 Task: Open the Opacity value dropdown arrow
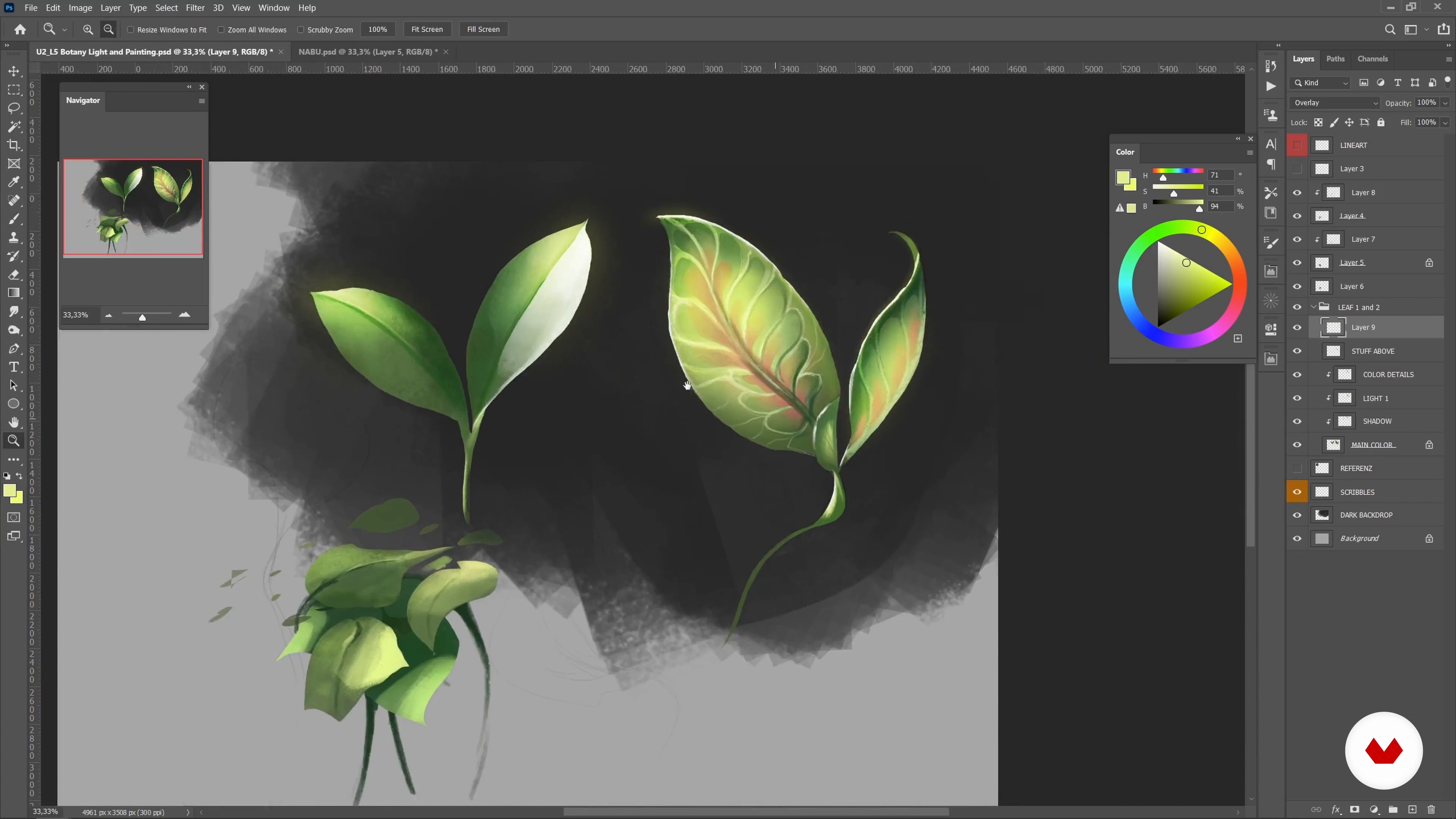pos(1445,103)
